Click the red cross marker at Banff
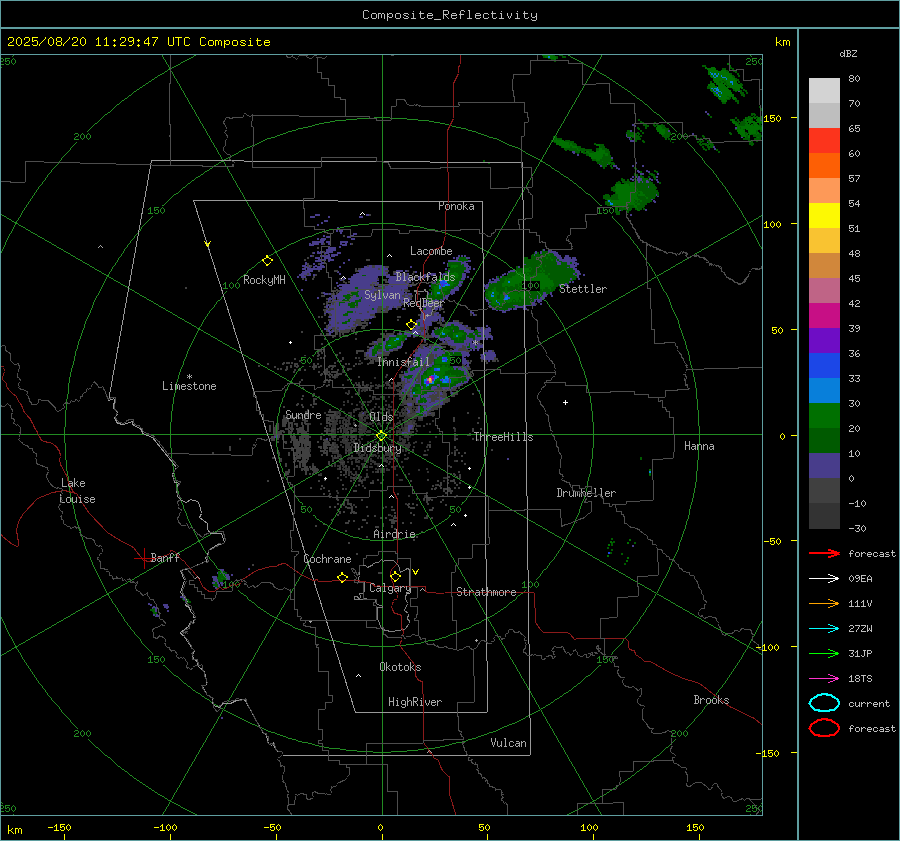 coord(143,558)
